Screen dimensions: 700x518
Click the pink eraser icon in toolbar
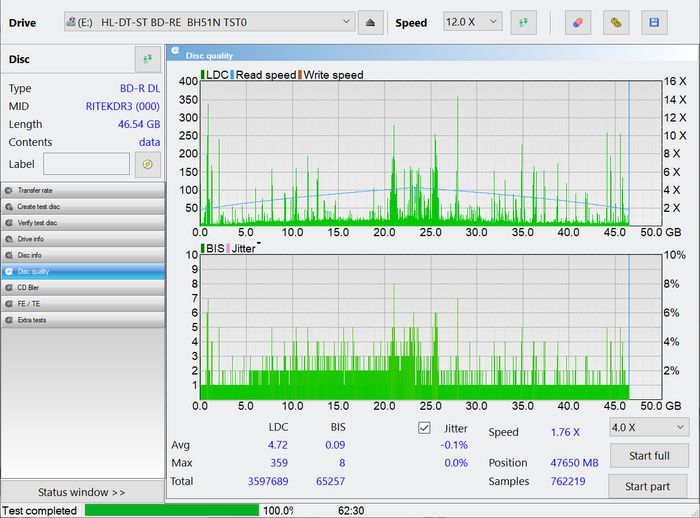click(x=580, y=22)
